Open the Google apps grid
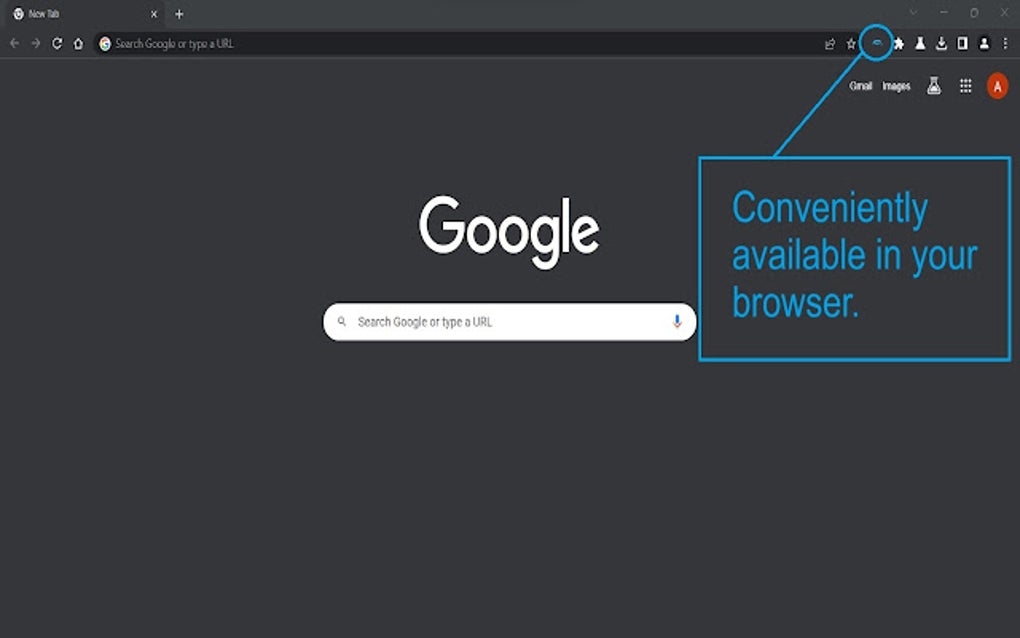The height and width of the screenshot is (638, 1020). pos(966,86)
